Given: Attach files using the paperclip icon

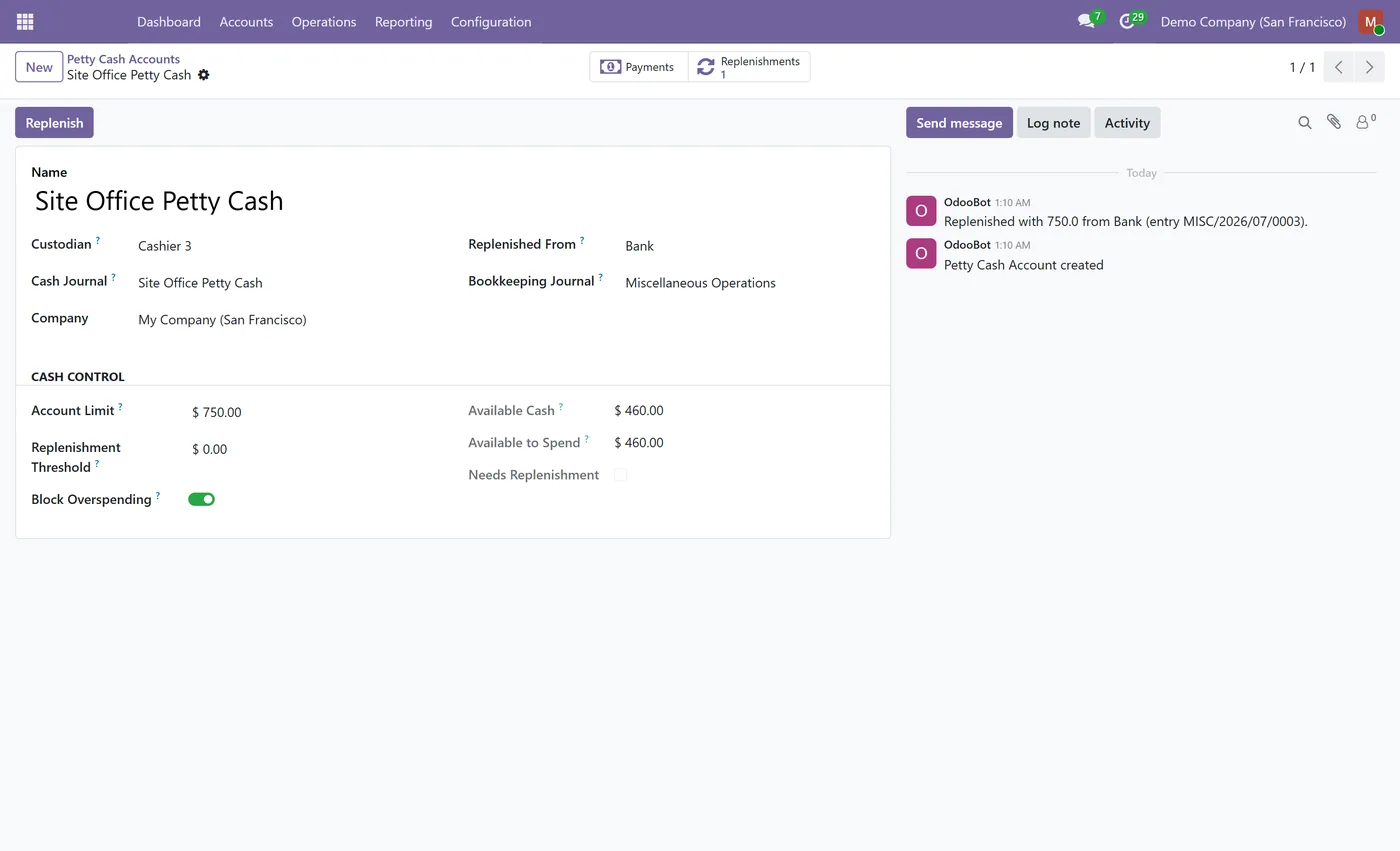Looking at the screenshot, I should (x=1334, y=122).
